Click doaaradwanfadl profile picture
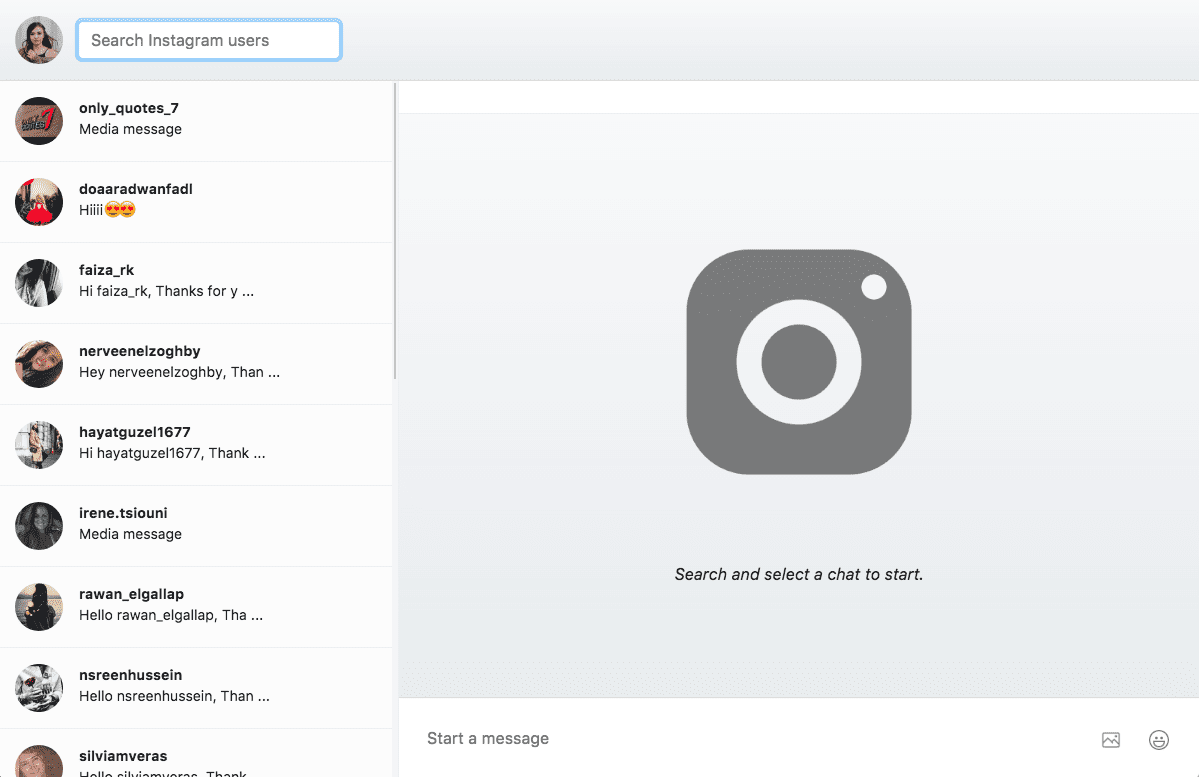The height and width of the screenshot is (777, 1199). click(39, 202)
